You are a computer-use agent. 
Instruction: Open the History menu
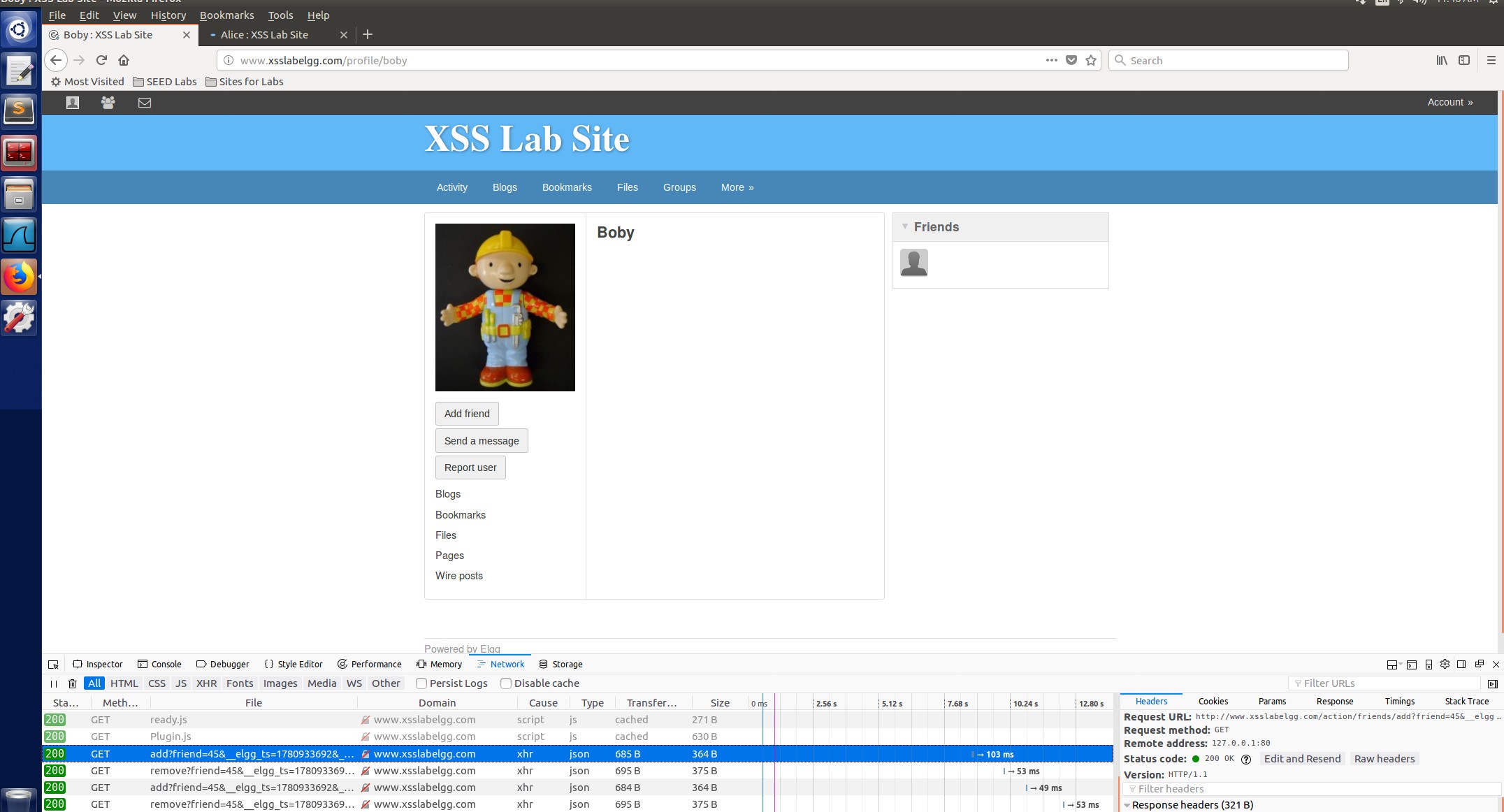[x=168, y=15]
